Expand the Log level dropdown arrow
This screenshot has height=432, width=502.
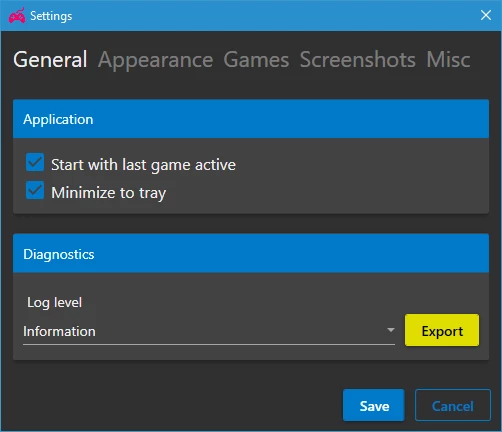click(x=391, y=330)
